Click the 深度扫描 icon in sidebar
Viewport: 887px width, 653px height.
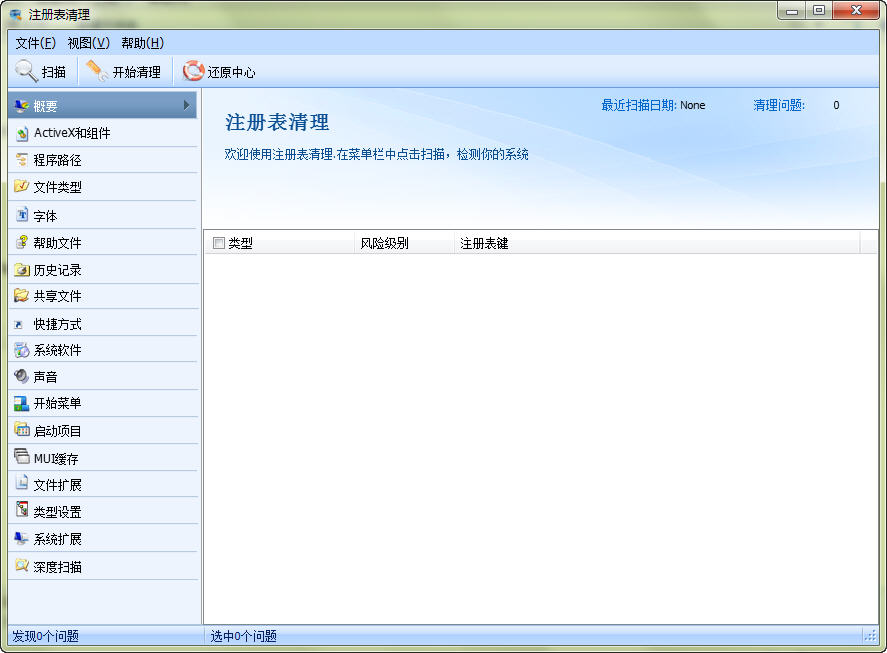[x=22, y=566]
